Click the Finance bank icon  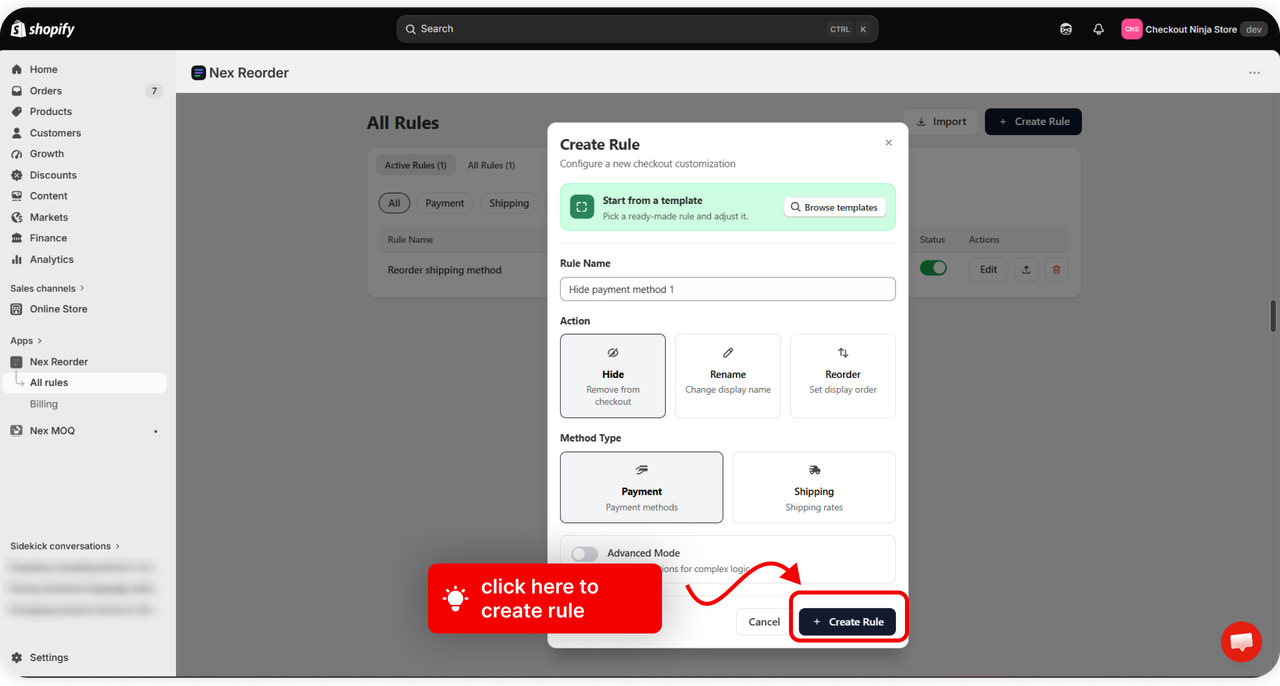(17, 238)
